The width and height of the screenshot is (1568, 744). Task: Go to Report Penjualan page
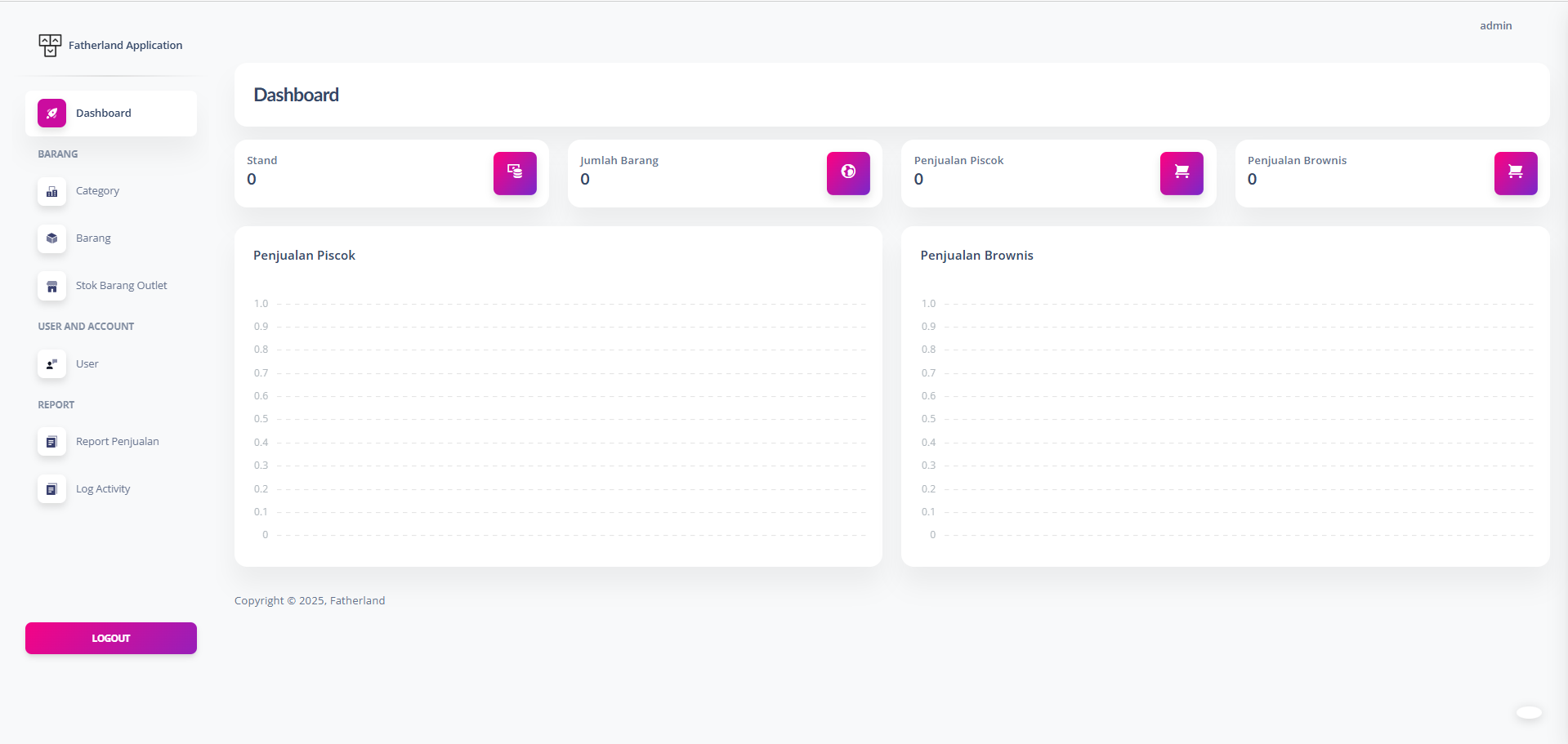(x=117, y=442)
